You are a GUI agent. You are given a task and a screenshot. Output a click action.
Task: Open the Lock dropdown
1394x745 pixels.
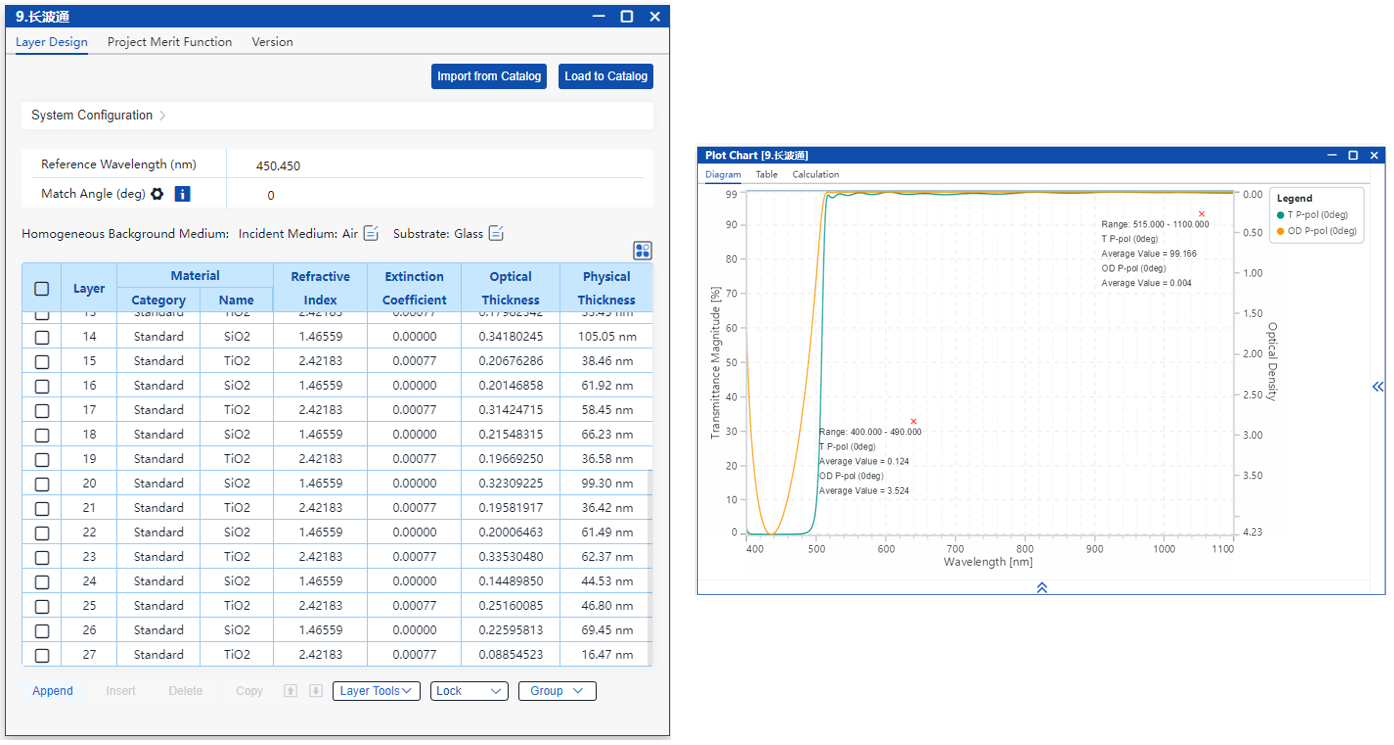pos(469,691)
